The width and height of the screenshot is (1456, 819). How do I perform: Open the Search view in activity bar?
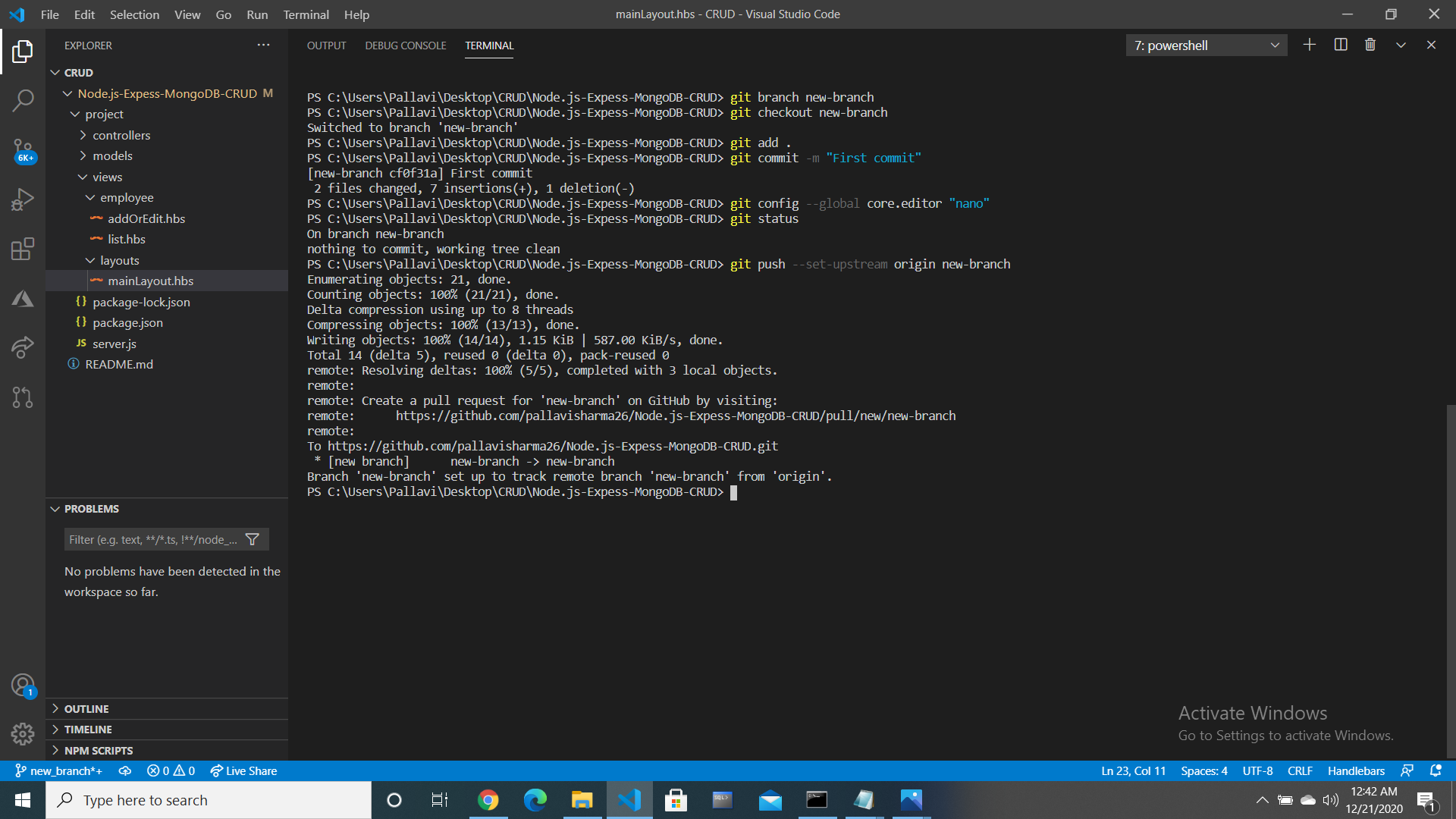[x=23, y=100]
